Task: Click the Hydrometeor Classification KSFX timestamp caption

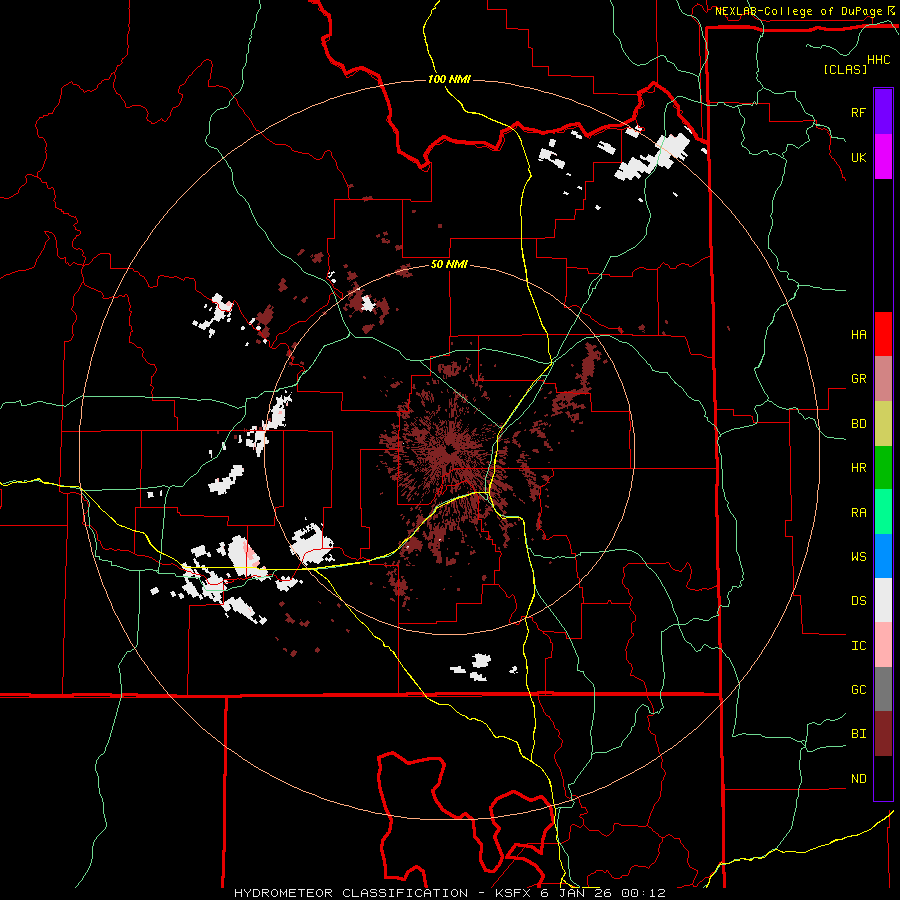Action: pos(449,893)
